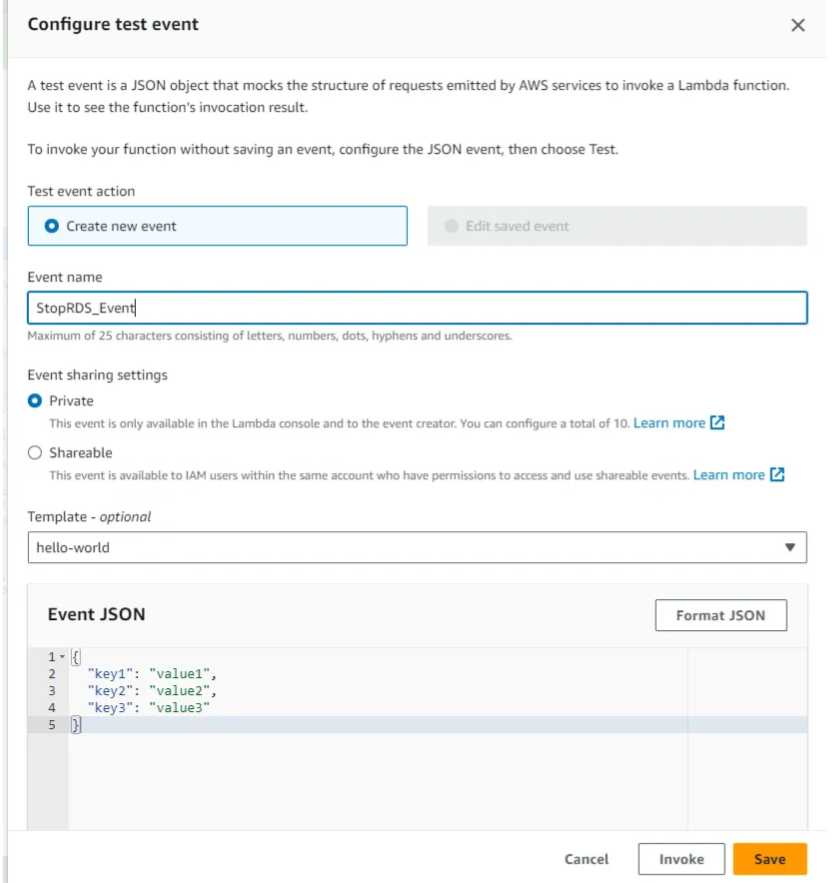
Task: Open Learn more link for Private events
Action: [669, 423]
